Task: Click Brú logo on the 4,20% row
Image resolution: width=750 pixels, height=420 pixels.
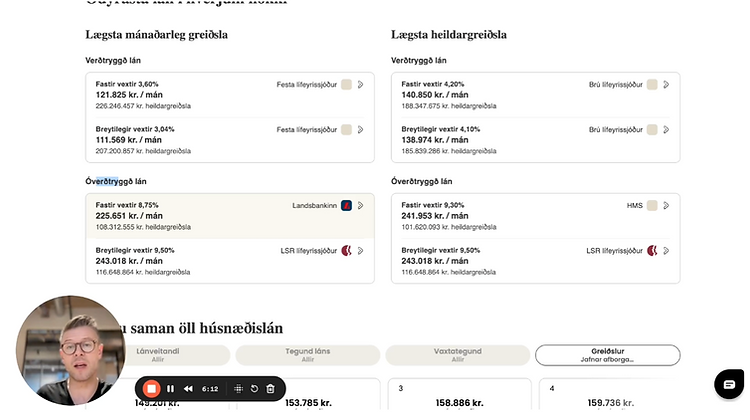Action: coord(652,85)
